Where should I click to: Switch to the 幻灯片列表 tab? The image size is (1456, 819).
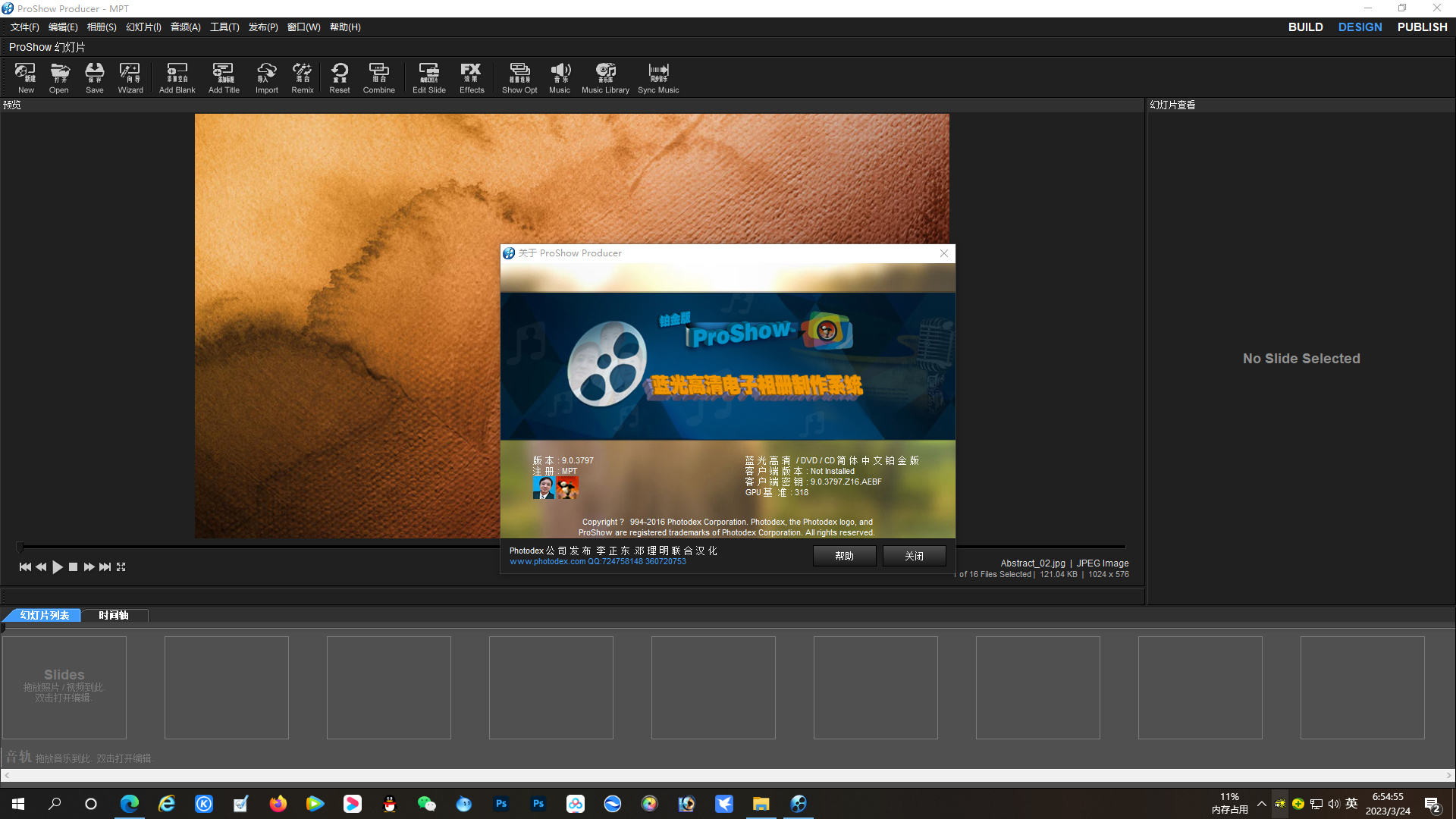pyautogui.click(x=45, y=614)
